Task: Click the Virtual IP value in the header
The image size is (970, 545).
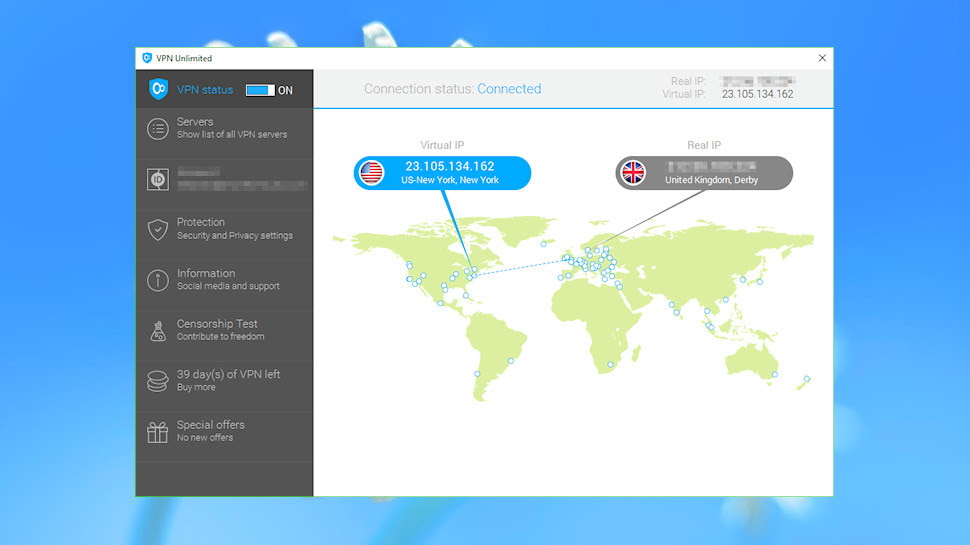Action: tap(757, 94)
